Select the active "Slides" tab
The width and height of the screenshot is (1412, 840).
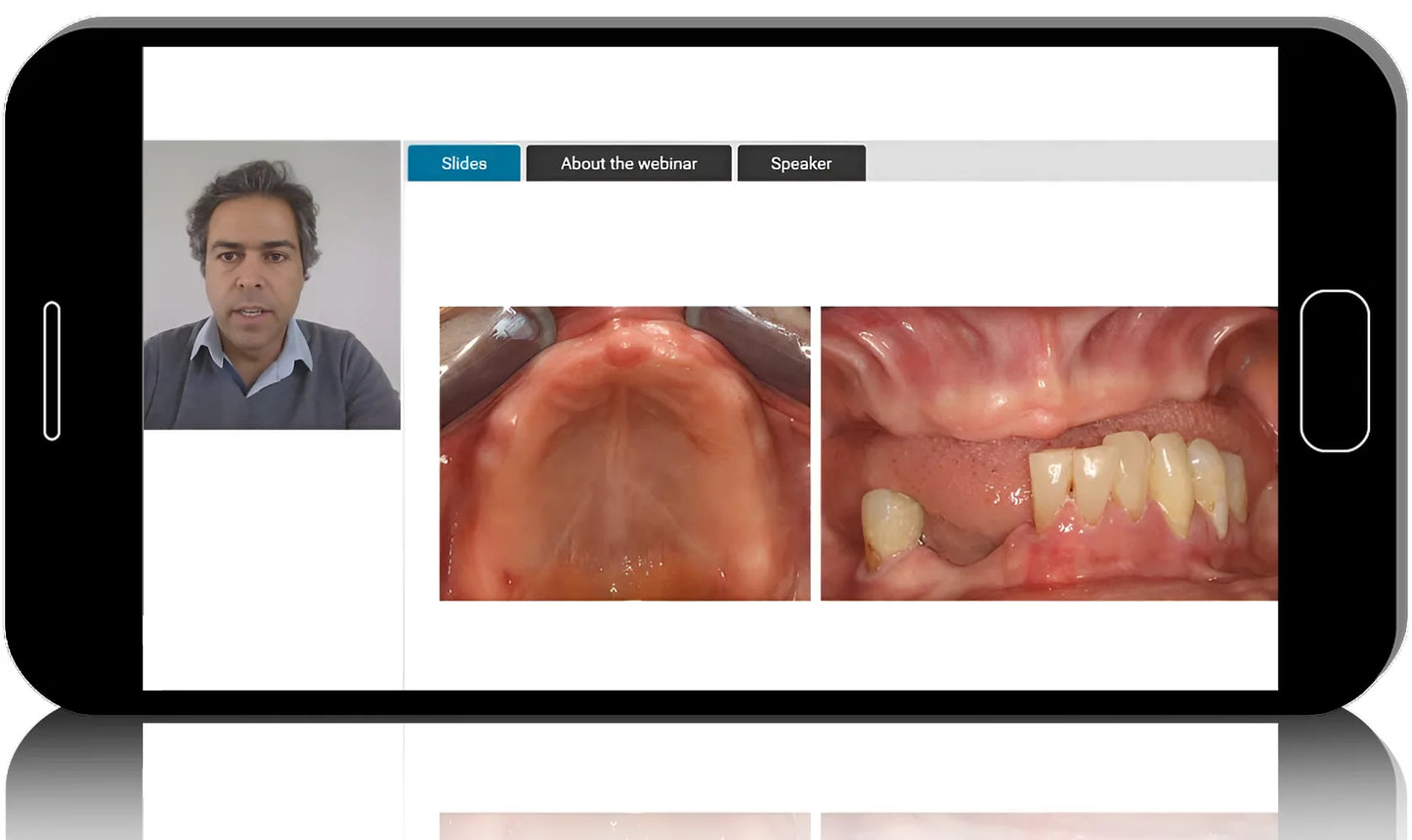coord(463,163)
